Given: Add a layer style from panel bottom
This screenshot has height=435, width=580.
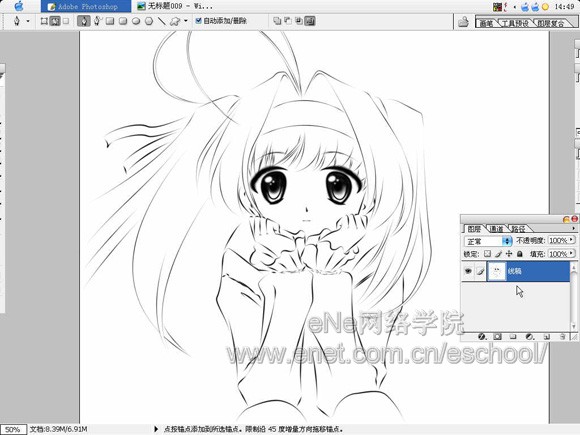Looking at the screenshot, I should pos(482,337).
